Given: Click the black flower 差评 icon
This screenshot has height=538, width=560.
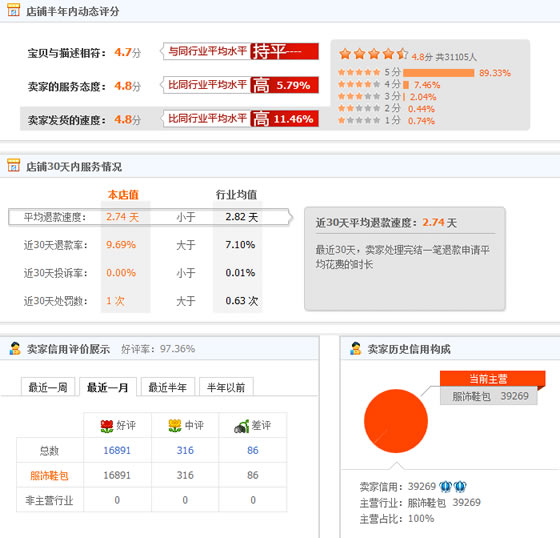Looking at the screenshot, I should pos(242,426).
